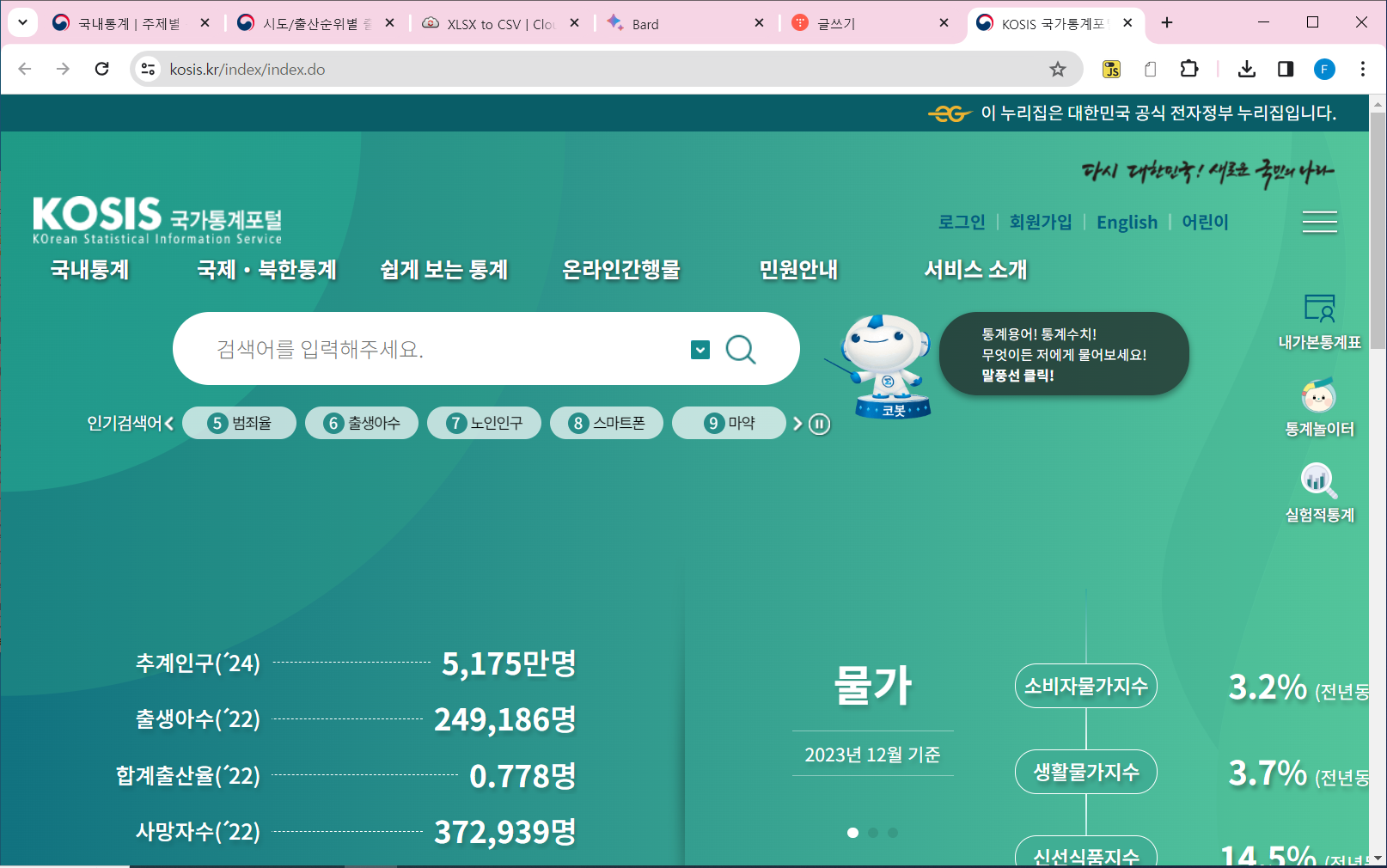Select popular keyword 출생아수
This screenshot has height=868, width=1387.
coord(362,423)
